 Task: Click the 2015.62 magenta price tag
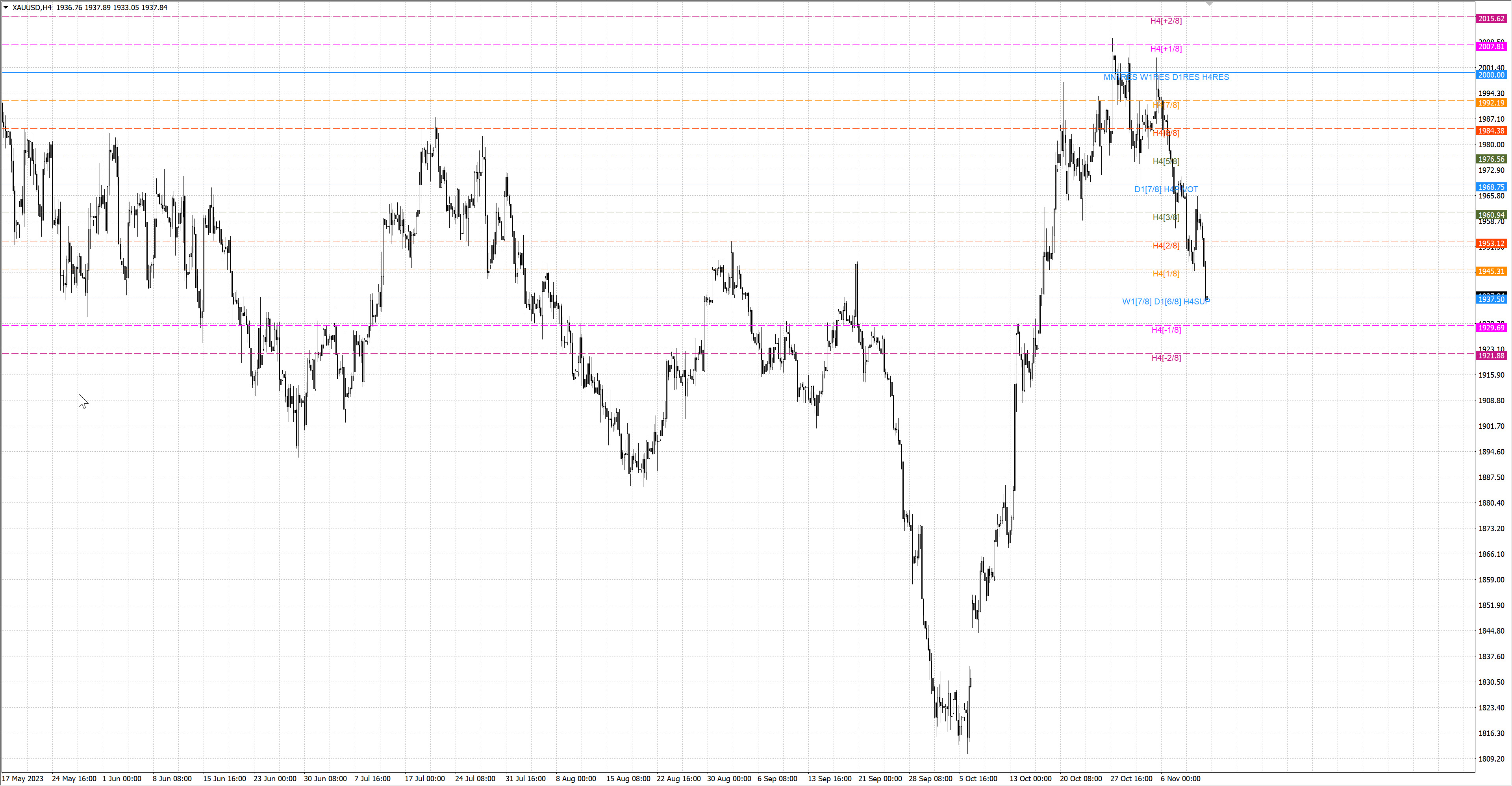click(x=1491, y=19)
